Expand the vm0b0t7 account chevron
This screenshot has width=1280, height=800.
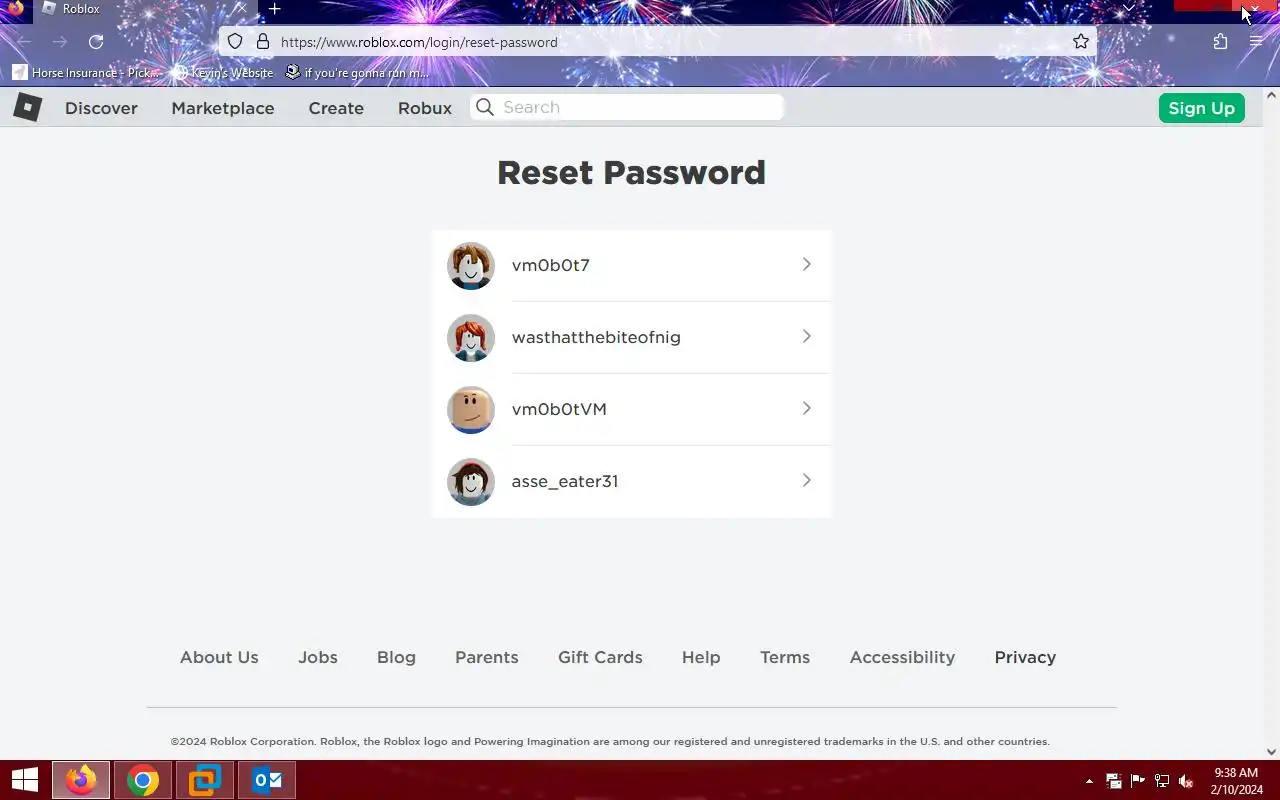(806, 264)
